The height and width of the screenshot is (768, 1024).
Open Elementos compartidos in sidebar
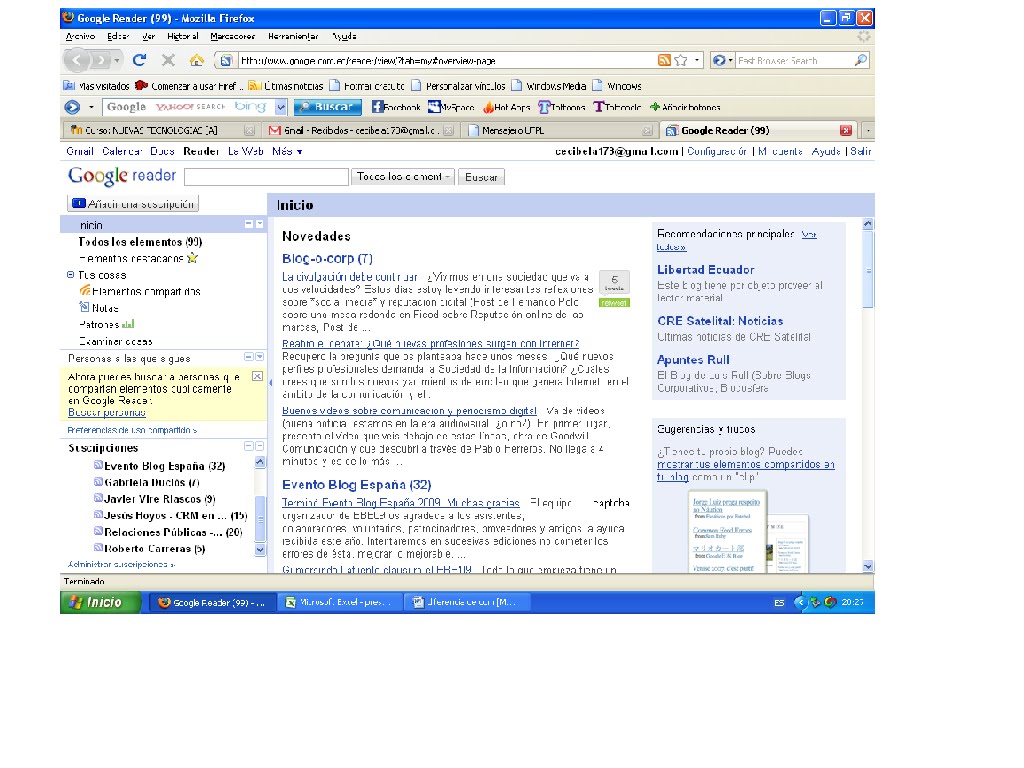click(146, 291)
